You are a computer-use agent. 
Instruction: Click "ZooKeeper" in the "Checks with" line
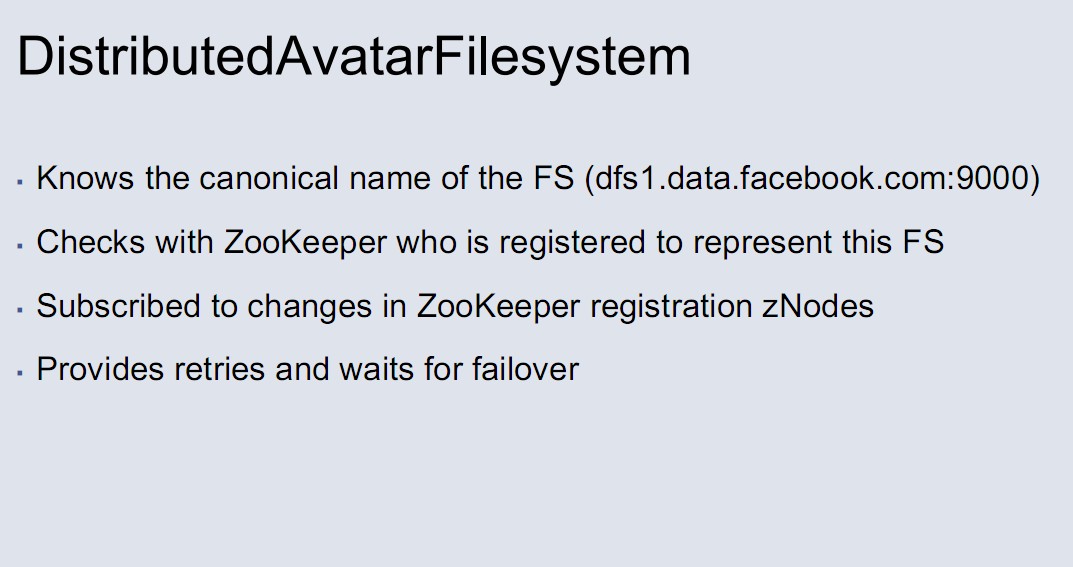pos(305,242)
